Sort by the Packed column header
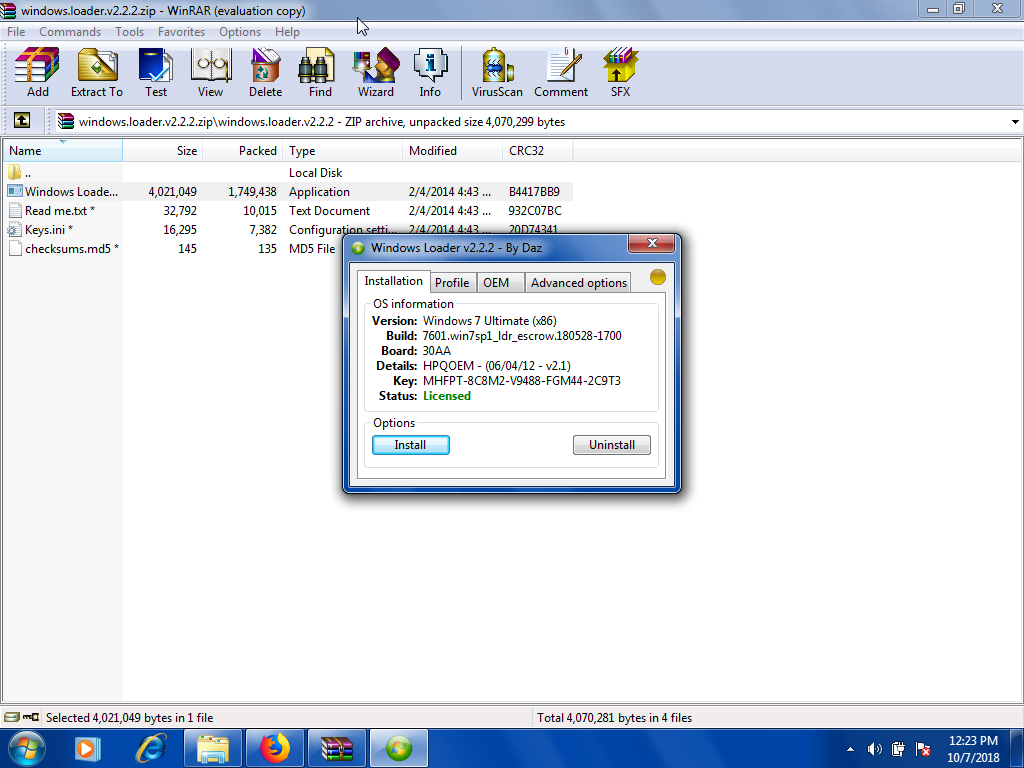This screenshot has height=768, width=1024. [243, 150]
